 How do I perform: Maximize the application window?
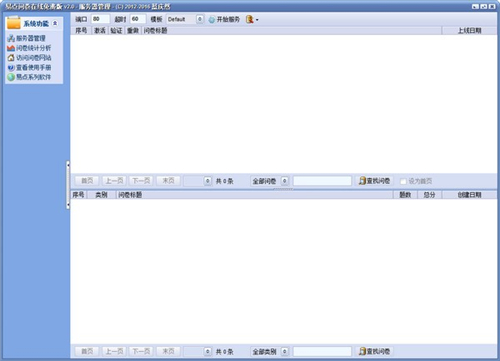[x=484, y=6]
